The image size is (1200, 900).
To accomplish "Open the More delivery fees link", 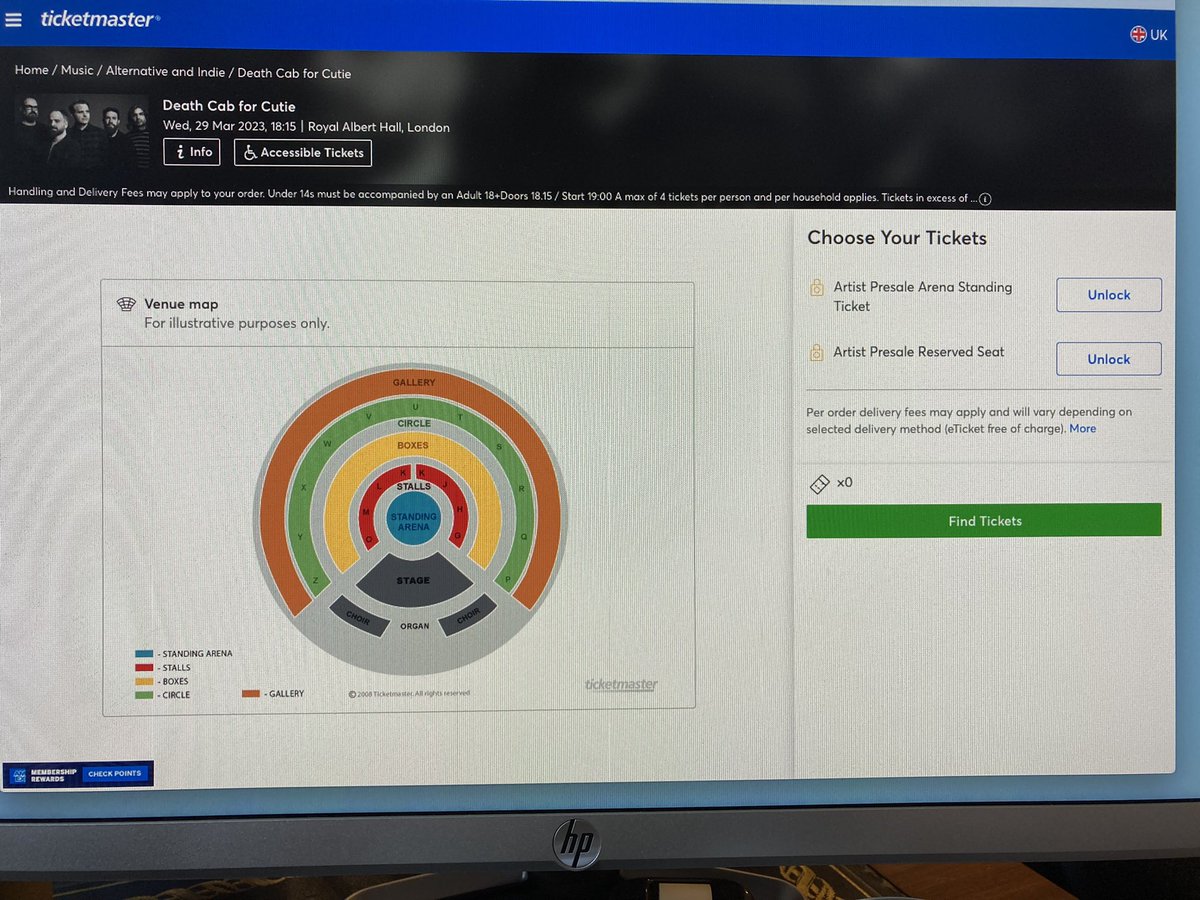I will pyautogui.click(x=1083, y=429).
